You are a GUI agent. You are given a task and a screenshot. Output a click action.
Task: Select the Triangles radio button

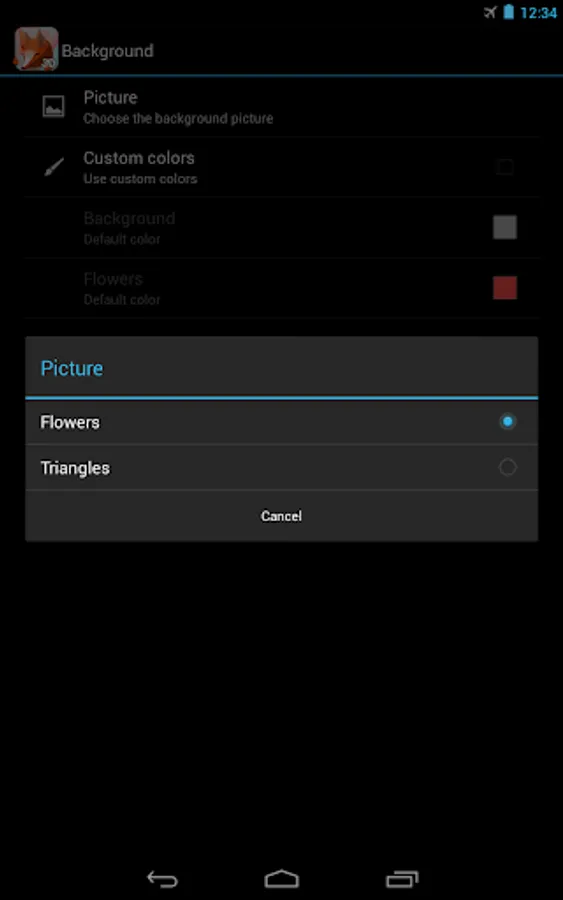pos(507,467)
